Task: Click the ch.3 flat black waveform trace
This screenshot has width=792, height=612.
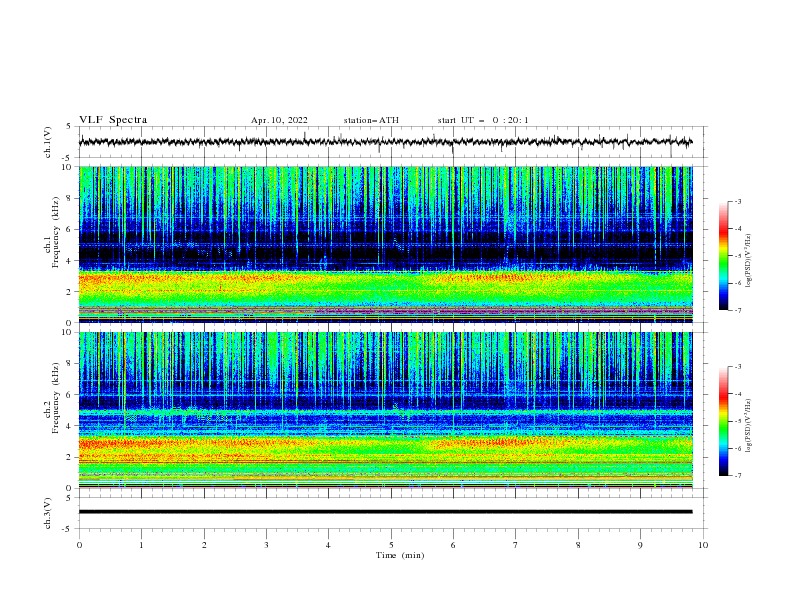Action: point(385,512)
